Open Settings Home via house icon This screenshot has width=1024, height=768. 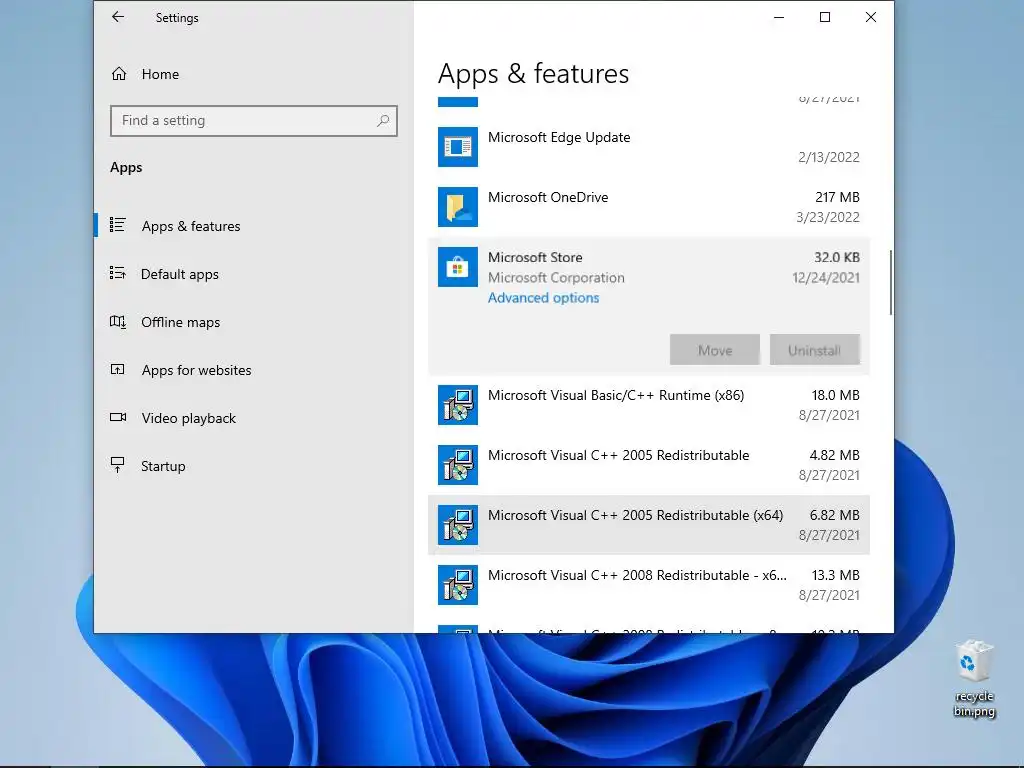pos(119,74)
